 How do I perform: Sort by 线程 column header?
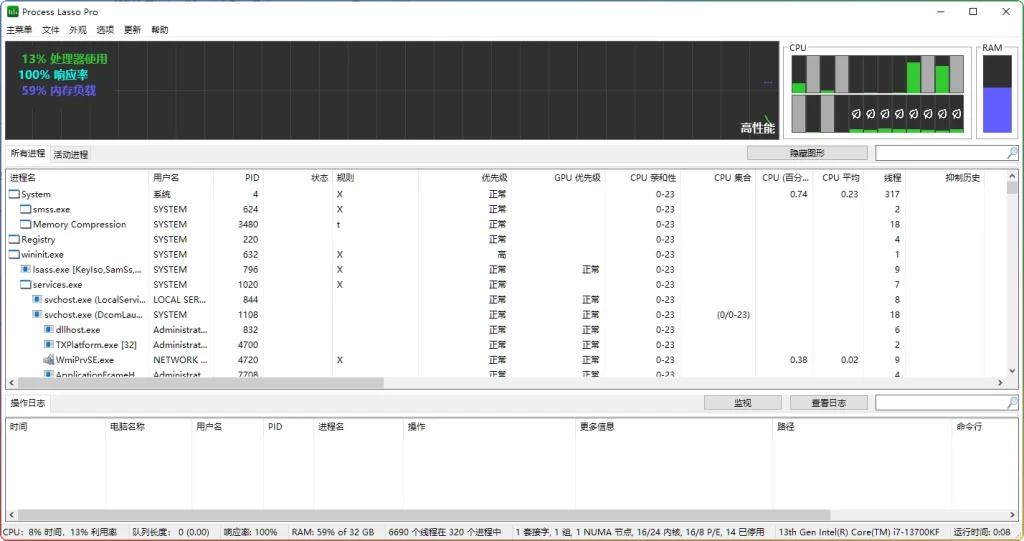click(x=884, y=178)
